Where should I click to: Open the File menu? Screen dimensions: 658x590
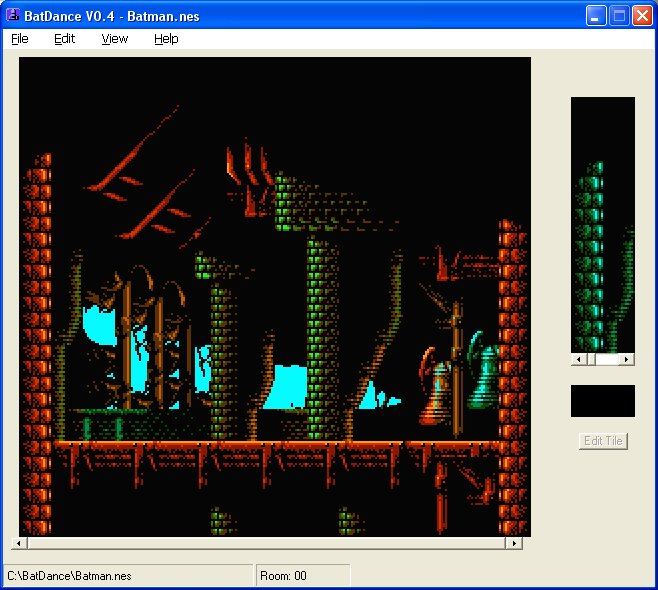(20, 39)
